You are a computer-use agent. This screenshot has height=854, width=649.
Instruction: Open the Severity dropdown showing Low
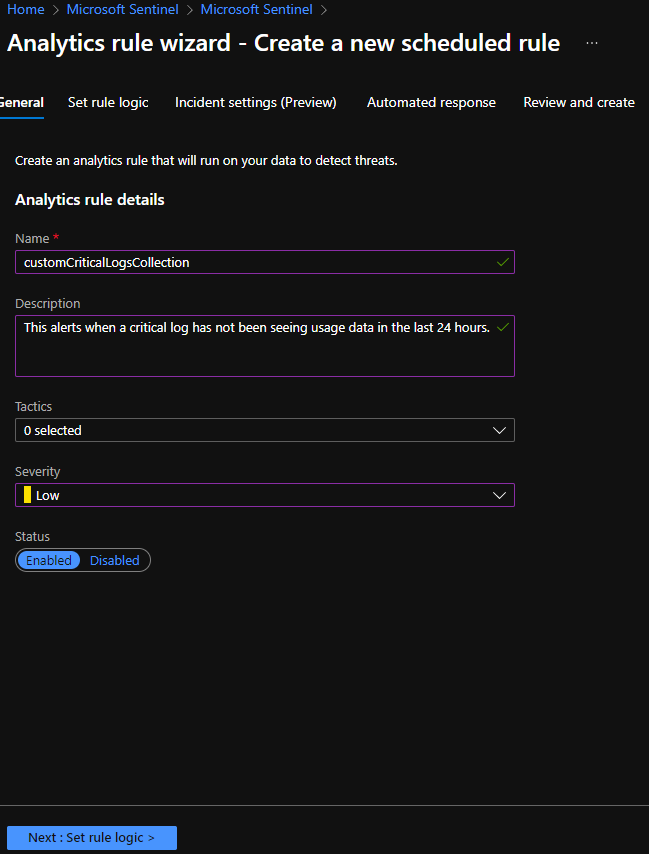[x=265, y=495]
